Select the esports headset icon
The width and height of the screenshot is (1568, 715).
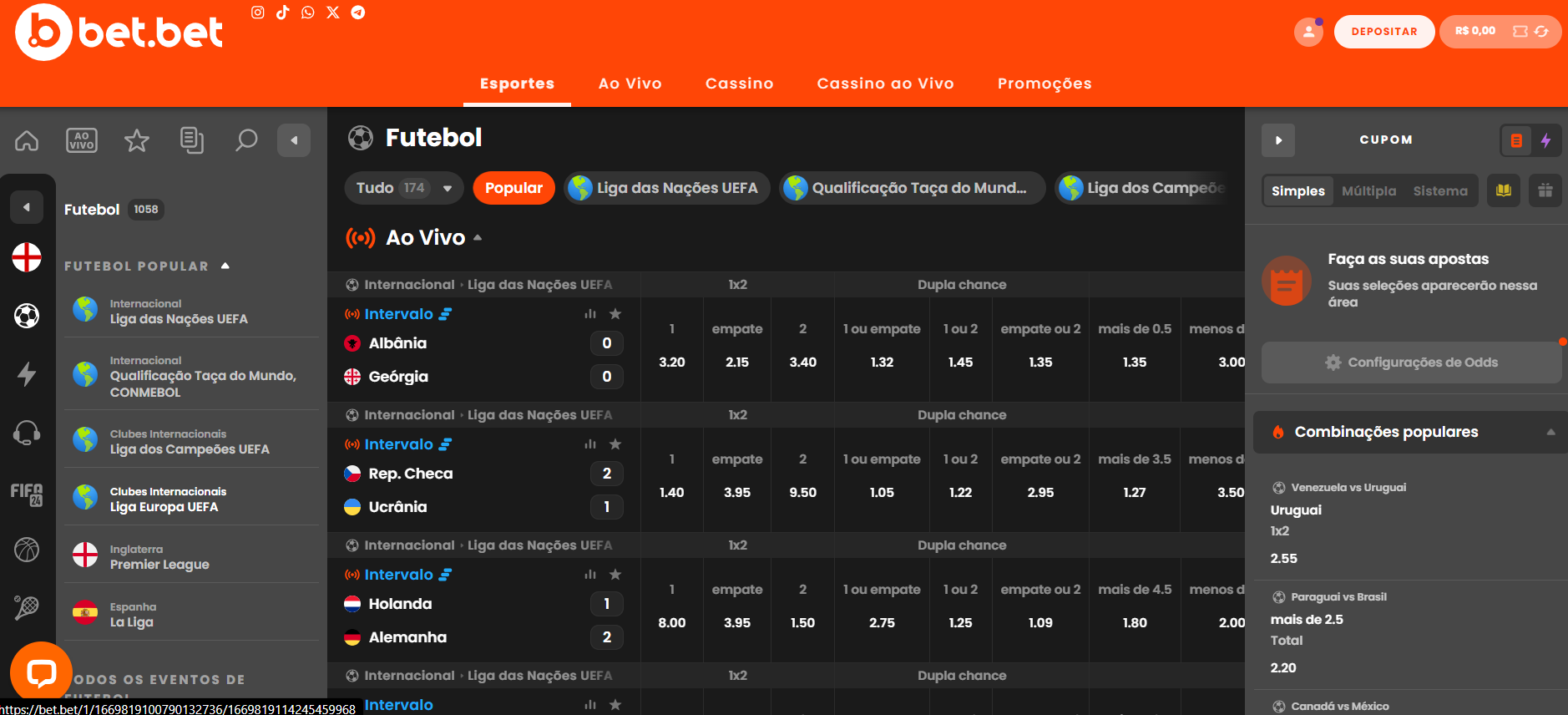[x=27, y=433]
